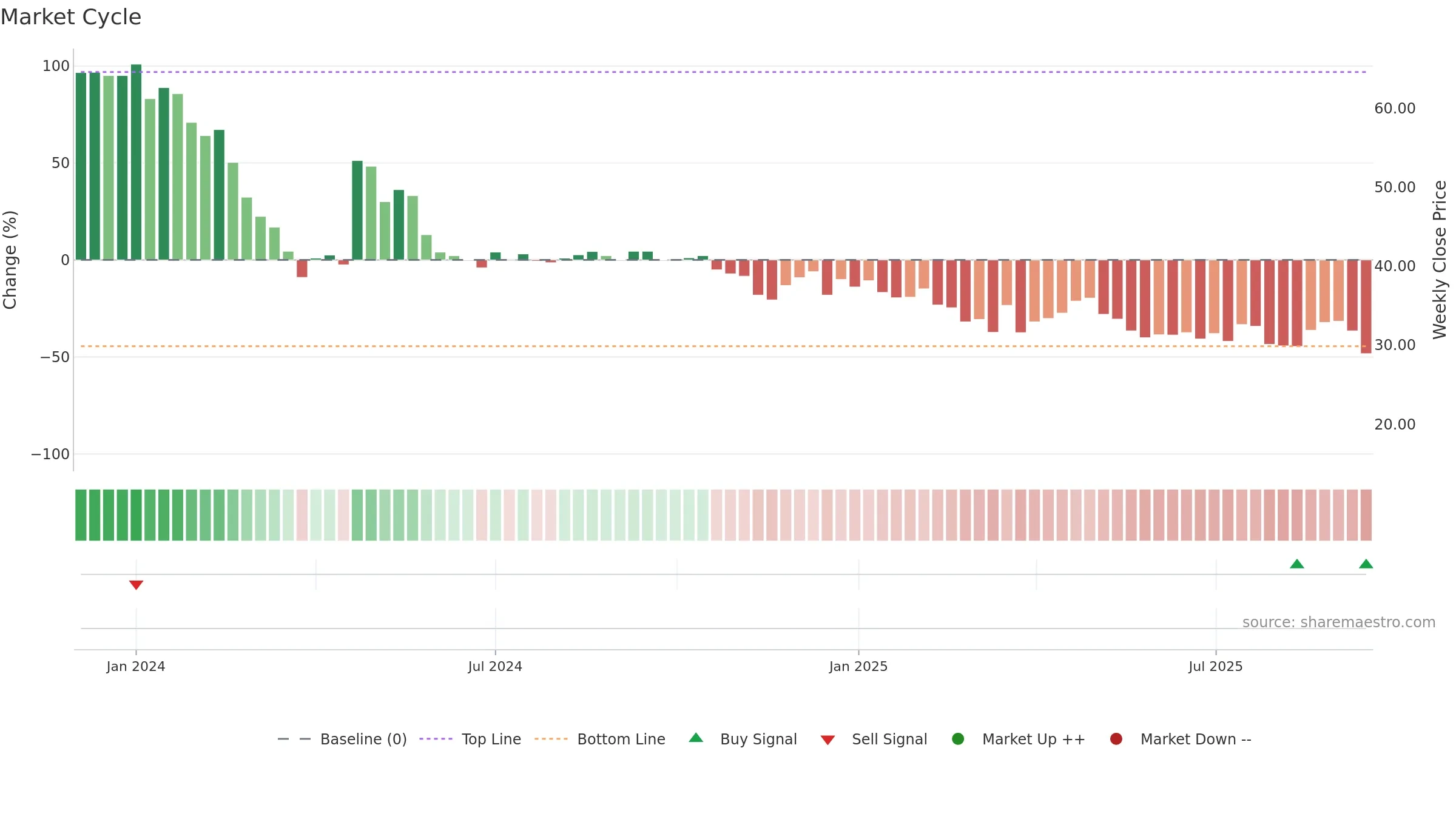The width and height of the screenshot is (1456, 819).
Task: Click the purple dotted Top Line legend sample
Action: coord(436,739)
